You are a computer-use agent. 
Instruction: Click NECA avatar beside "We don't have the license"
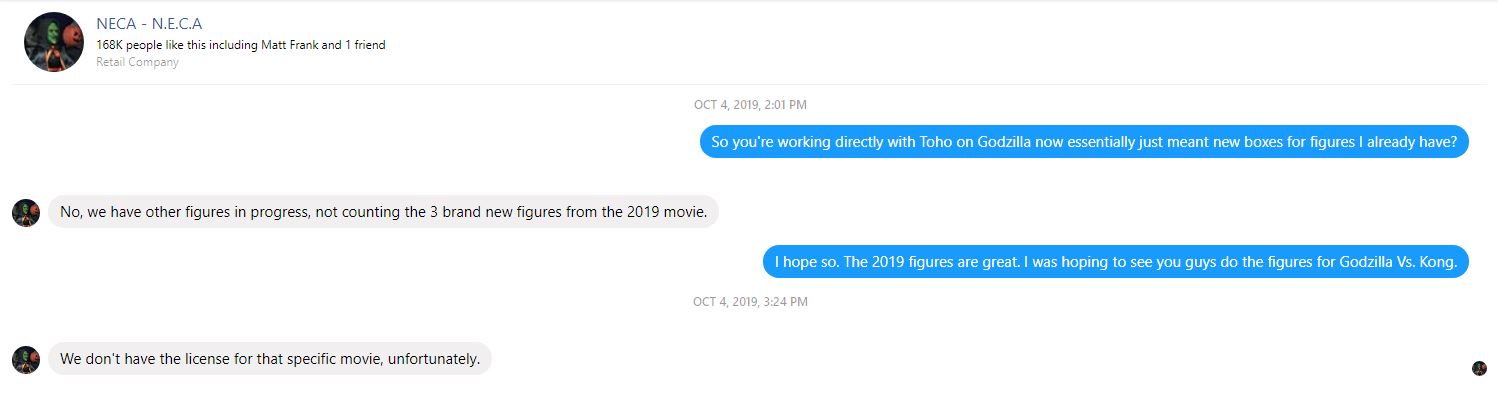click(26, 359)
